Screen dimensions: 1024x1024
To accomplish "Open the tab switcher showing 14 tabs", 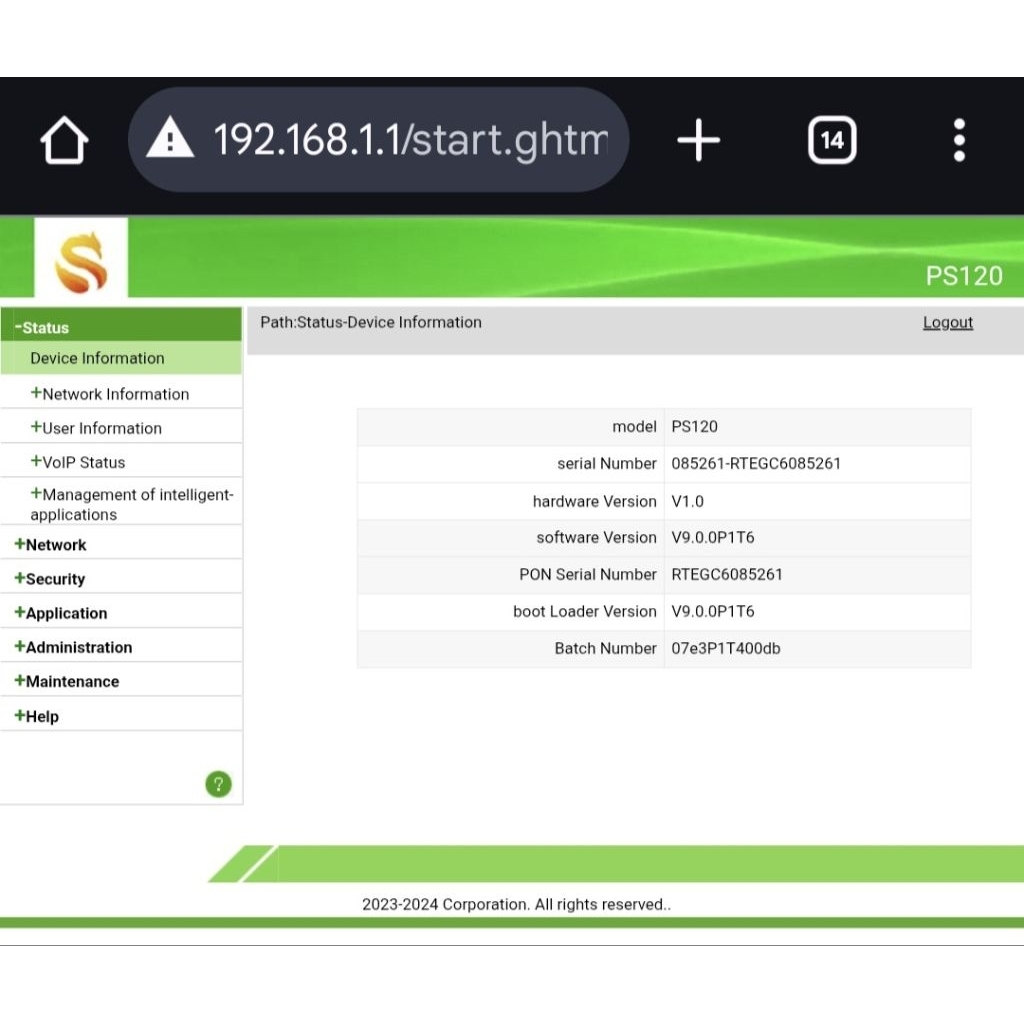I will pyautogui.click(x=831, y=140).
